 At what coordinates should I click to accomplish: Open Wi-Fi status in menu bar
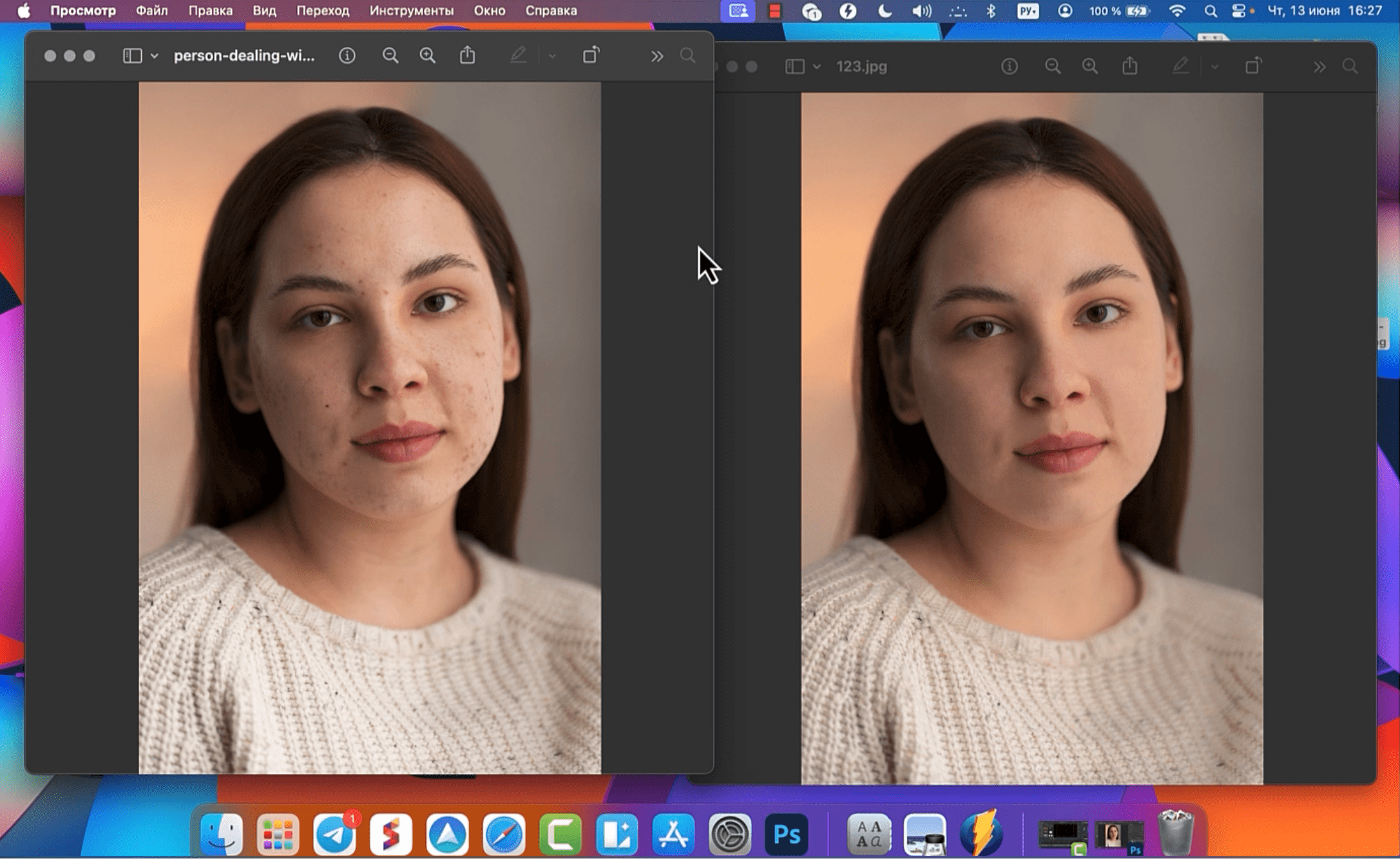1177,11
